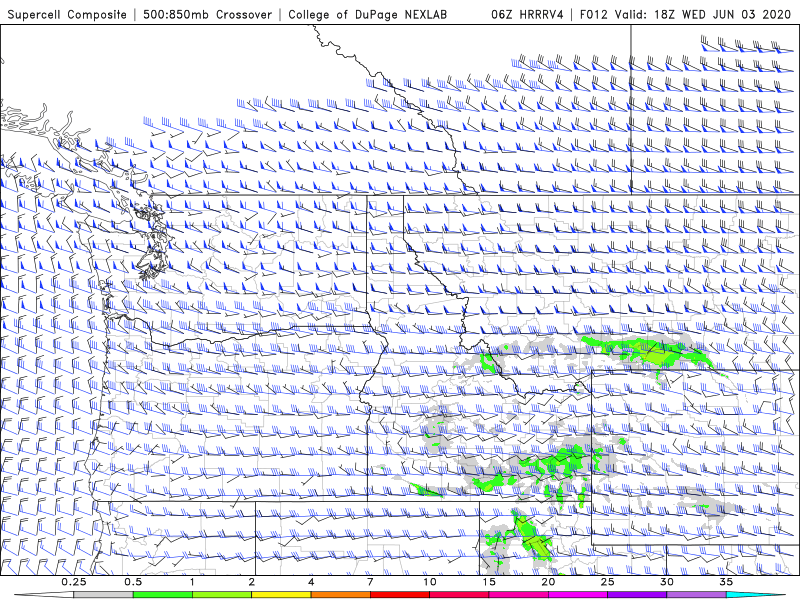Select the legend value "2"
Viewport: 800px width, 600px height.
[x=252, y=582]
